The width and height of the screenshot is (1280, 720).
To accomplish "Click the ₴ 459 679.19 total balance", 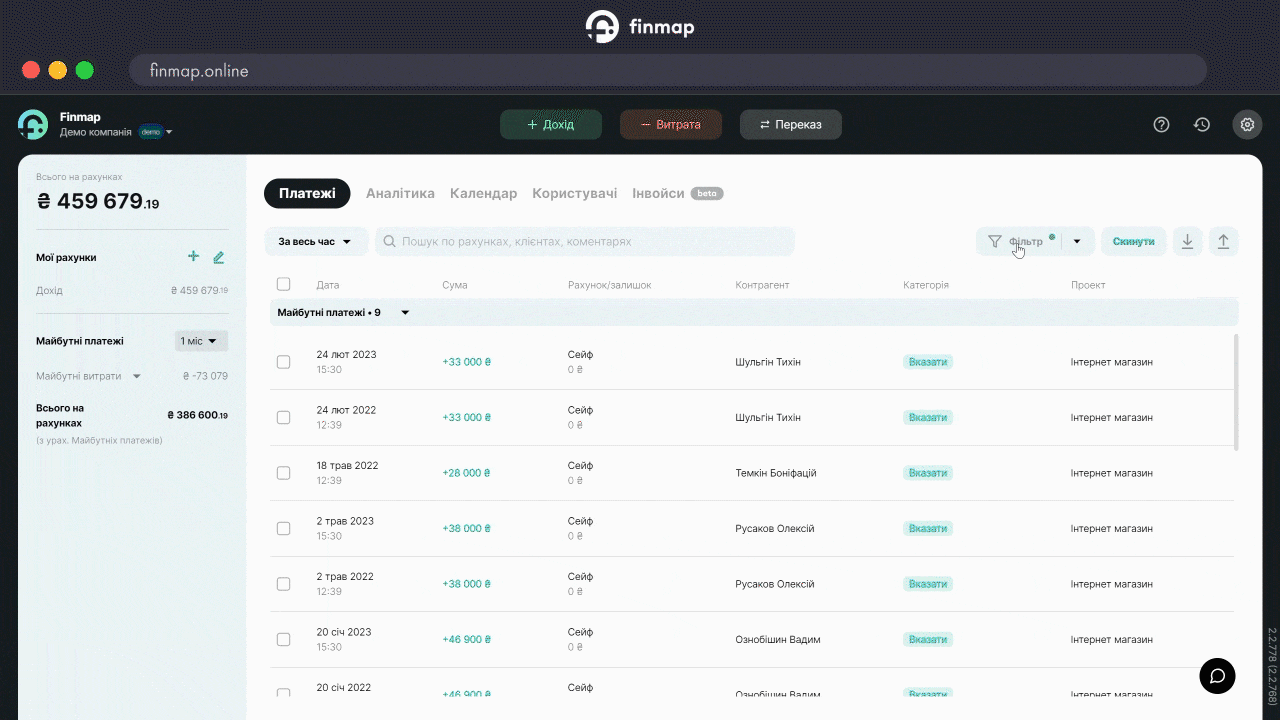I will (x=98, y=201).
